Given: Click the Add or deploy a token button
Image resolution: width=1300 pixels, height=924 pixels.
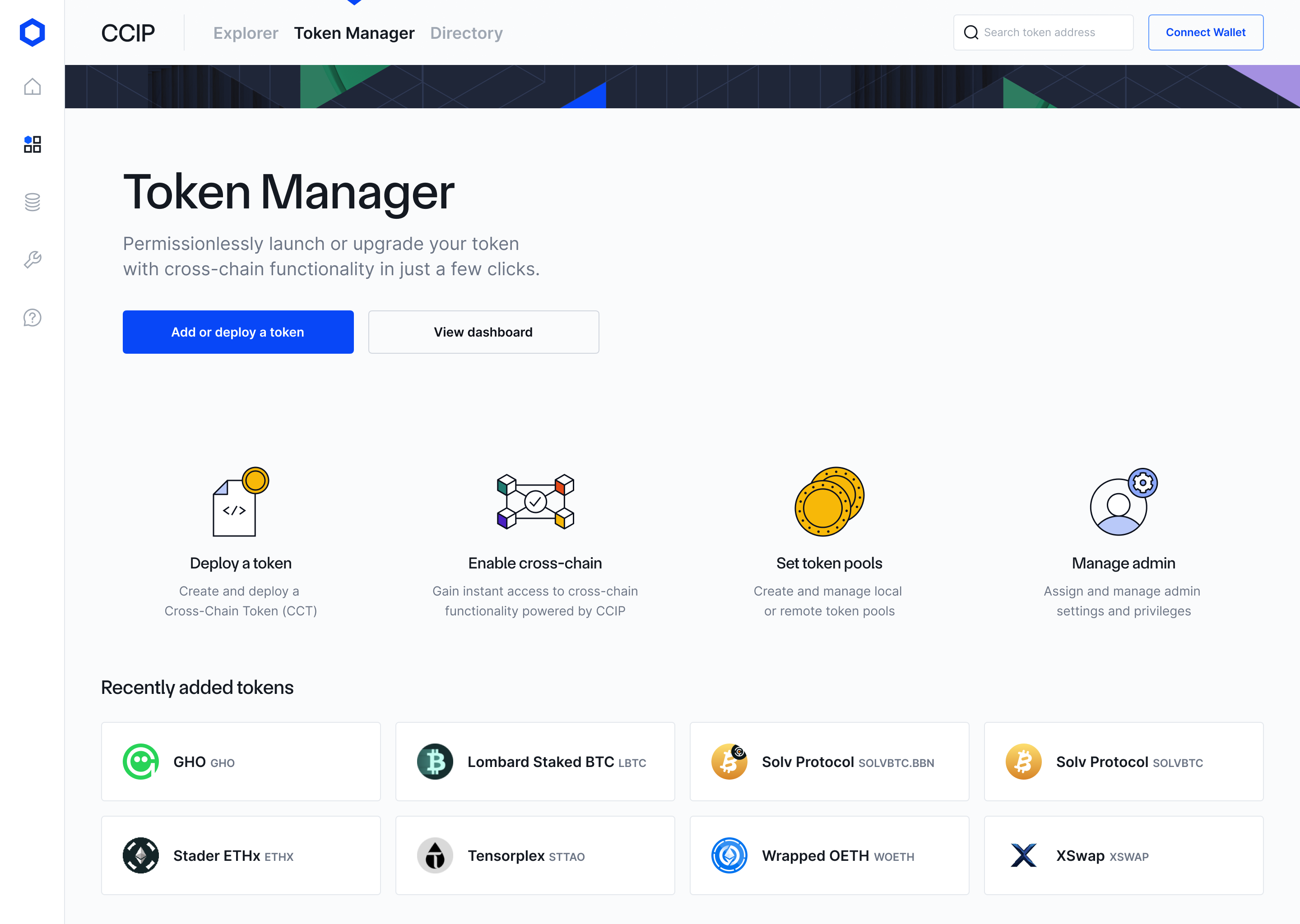Looking at the screenshot, I should pos(237,331).
